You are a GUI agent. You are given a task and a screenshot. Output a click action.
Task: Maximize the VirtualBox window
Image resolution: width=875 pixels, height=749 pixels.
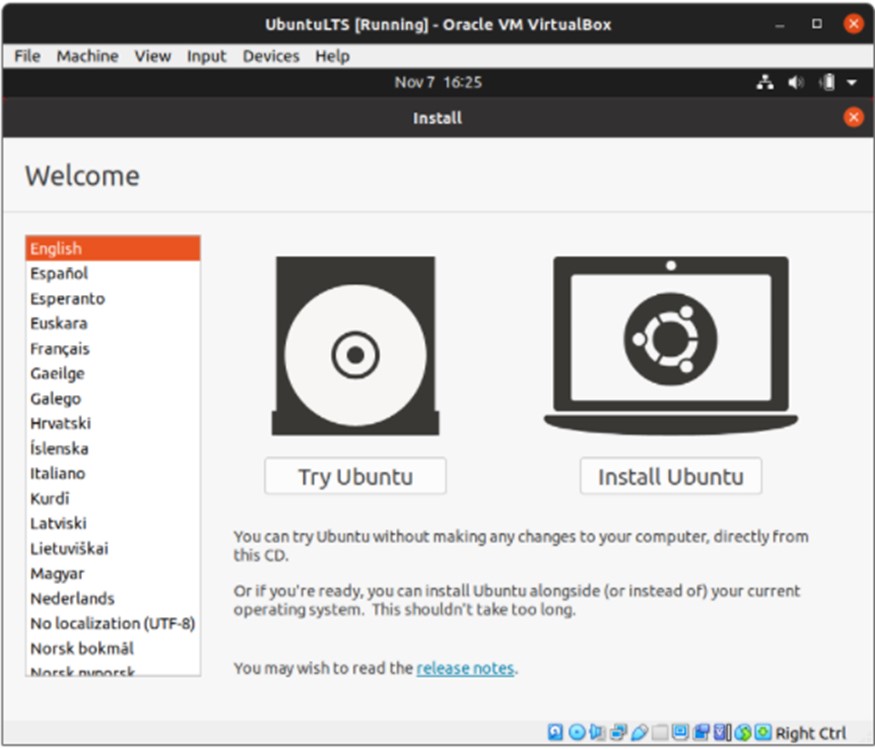coord(816,23)
